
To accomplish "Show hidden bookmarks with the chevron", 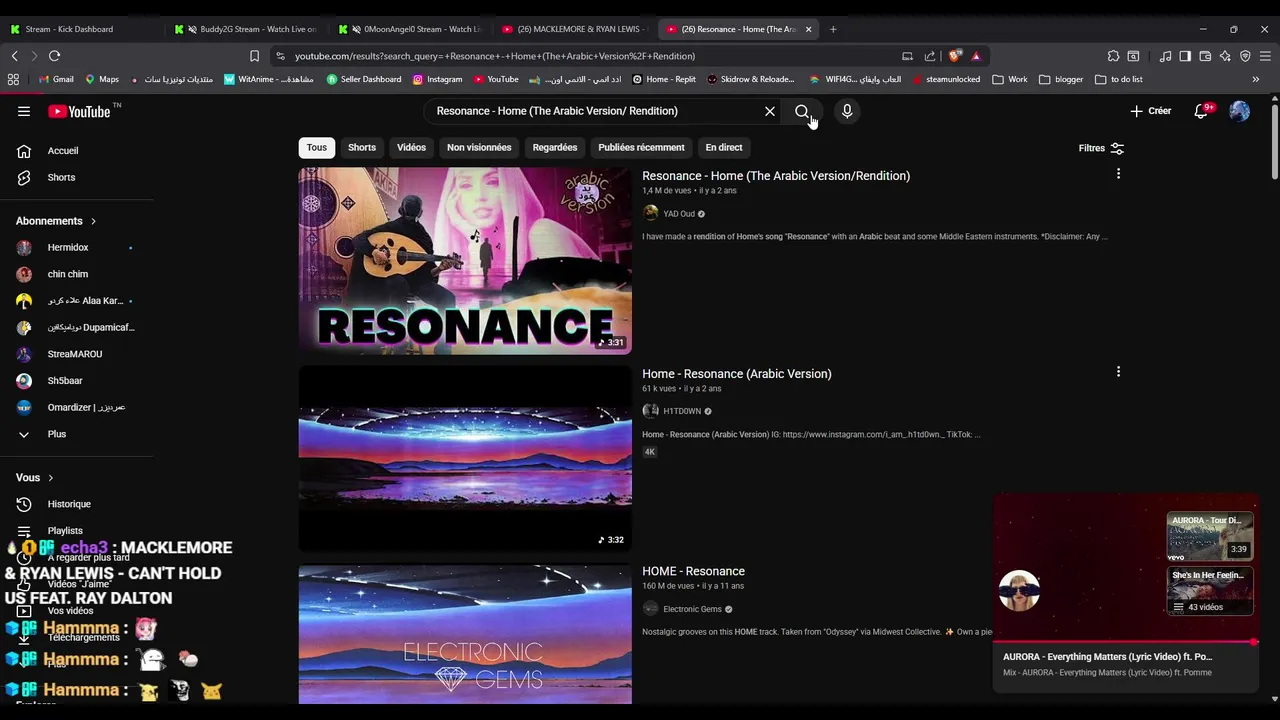I will click(1255, 79).
